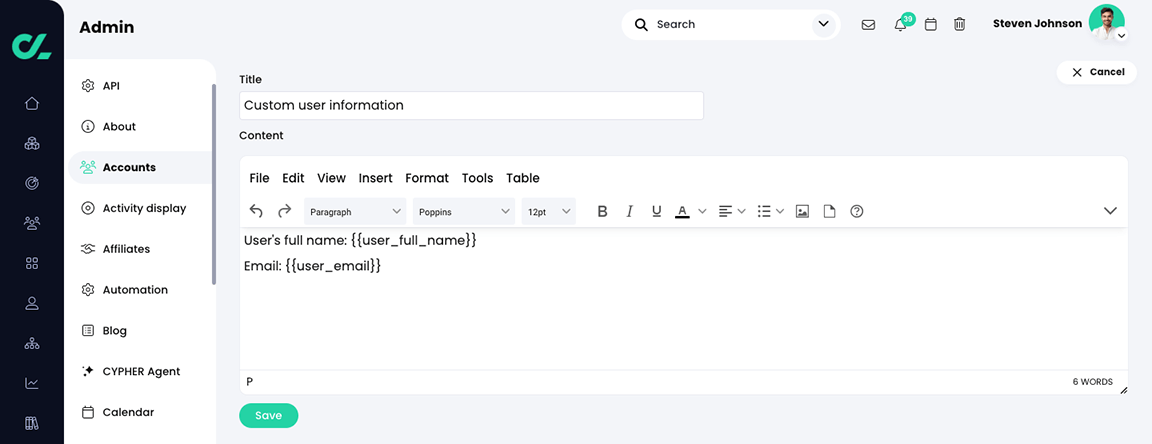Screen dimensions: 1152x444
Task: Insert an image via toolbar icon
Action: coord(802,212)
